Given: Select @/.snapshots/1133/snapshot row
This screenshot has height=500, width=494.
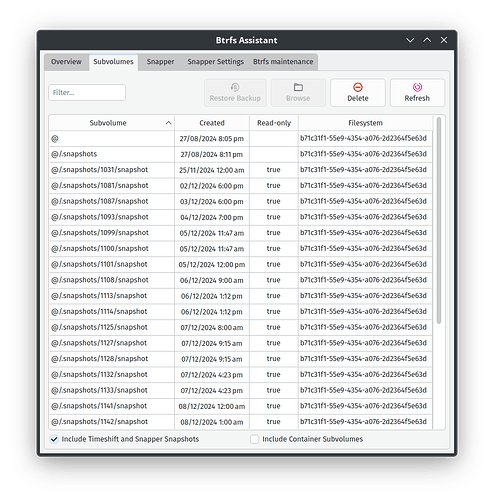Looking at the screenshot, I should pos(241,390).
